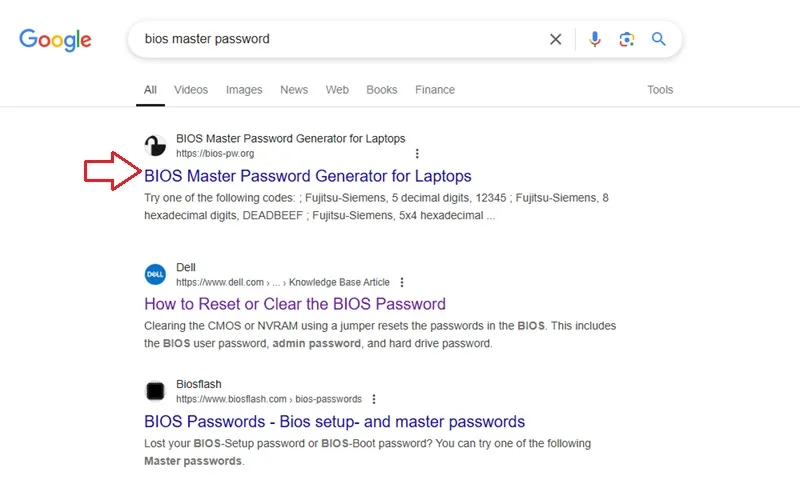Open Google Lens image search icon
The width and height of the screenshot is (800, 500).
click(627, 39)
